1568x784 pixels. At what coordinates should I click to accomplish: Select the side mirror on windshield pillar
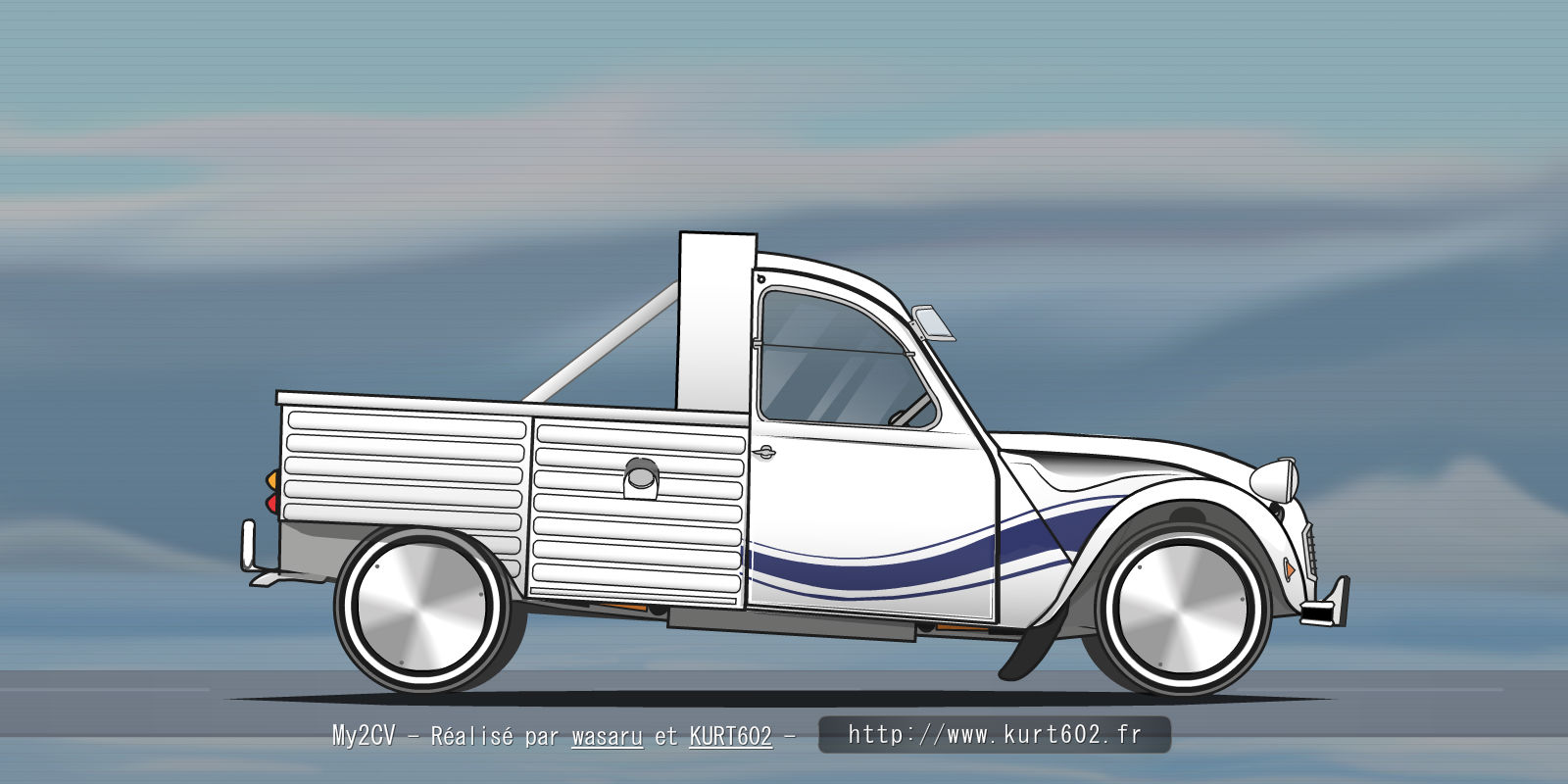coord(932,322)
